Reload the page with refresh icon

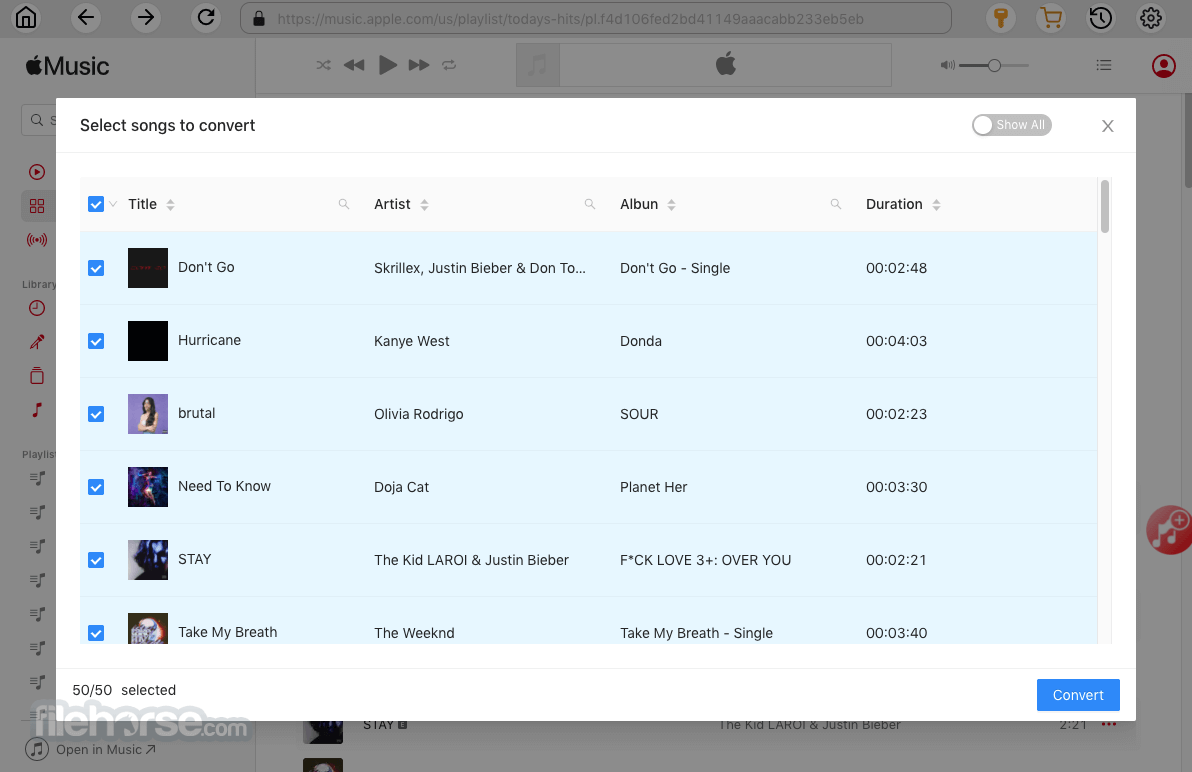[205, 17]
